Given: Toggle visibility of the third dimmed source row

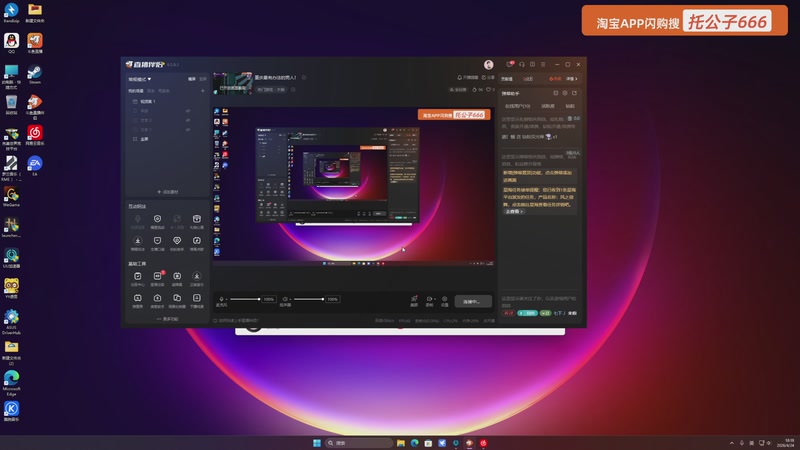Looking at the screenshot, I should 188,130.
